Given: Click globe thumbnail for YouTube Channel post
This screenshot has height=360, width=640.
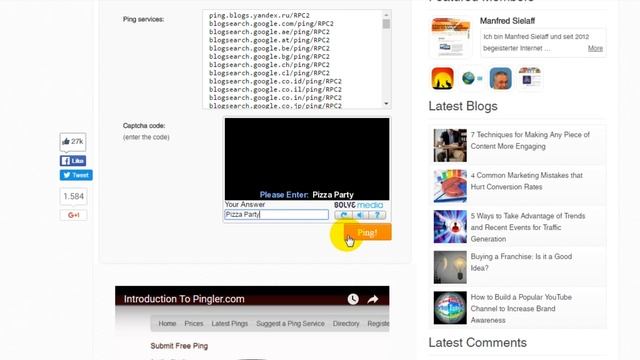Looking at the screenshot, I should [x=450, y=308].
